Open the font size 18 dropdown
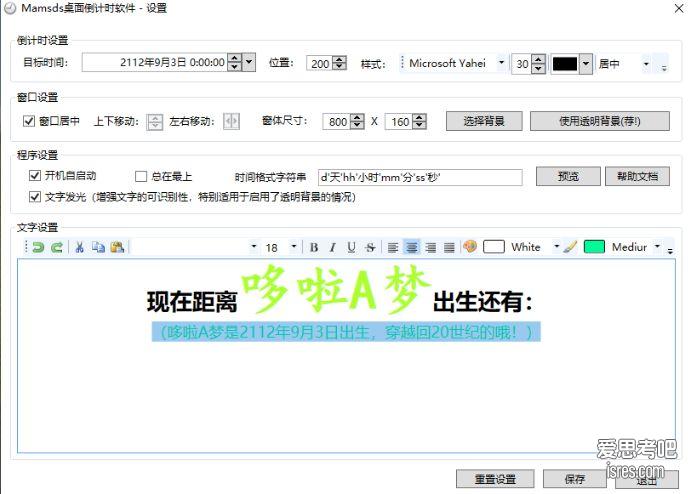The image size is (691, 494). [x=293, y=246]
